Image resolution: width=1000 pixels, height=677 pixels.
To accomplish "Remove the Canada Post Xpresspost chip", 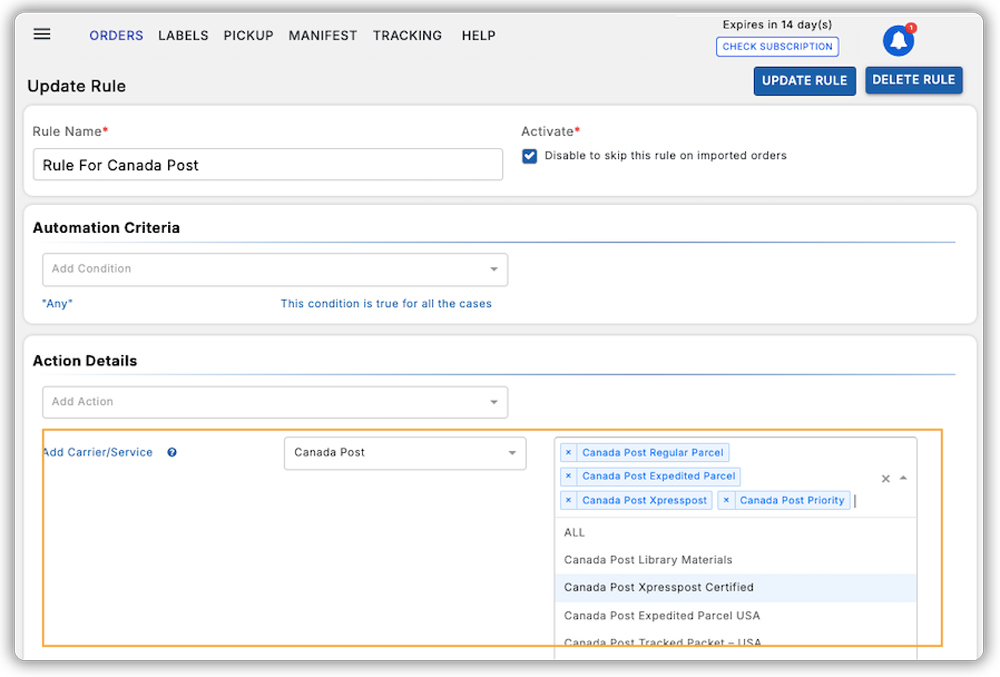I will pyautogui.click(x=568, y=500).
